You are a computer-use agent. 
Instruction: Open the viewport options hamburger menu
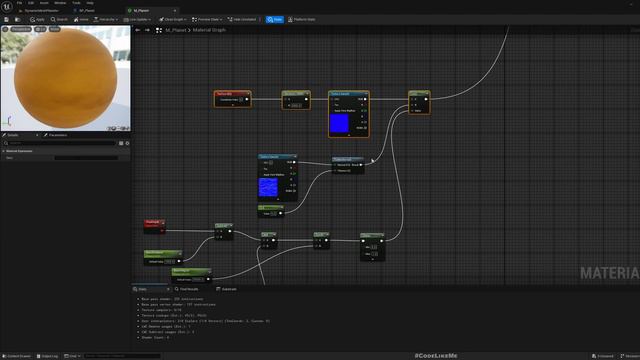pos(5,29)
